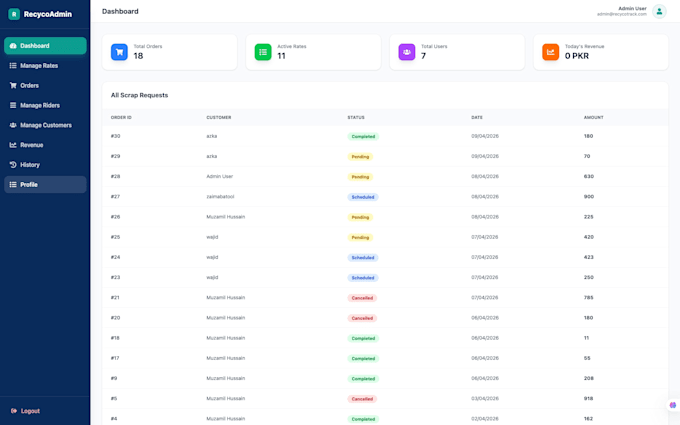Click the History clock icon
Screen dimensions: 680x425
pyautogui.click(x=13, y=165)
